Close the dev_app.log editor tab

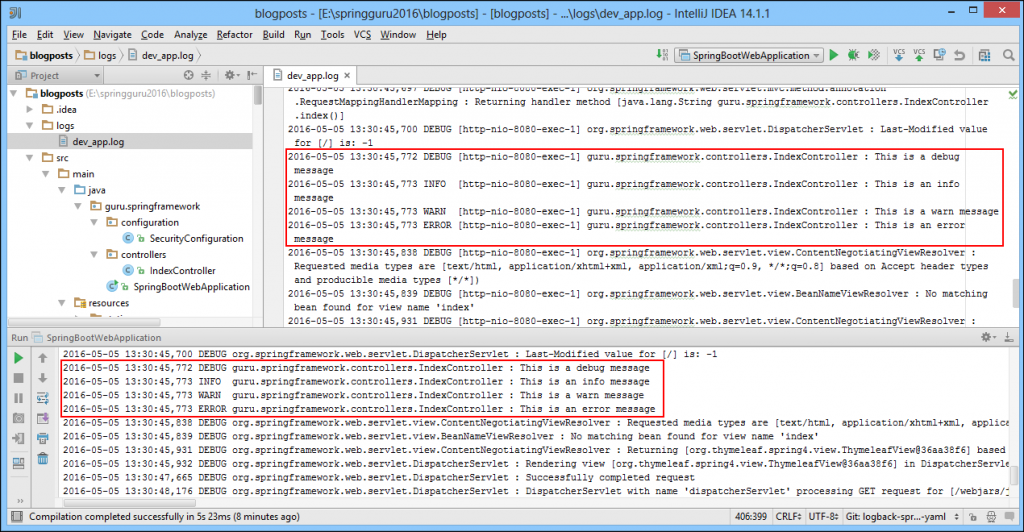(347, 75)
